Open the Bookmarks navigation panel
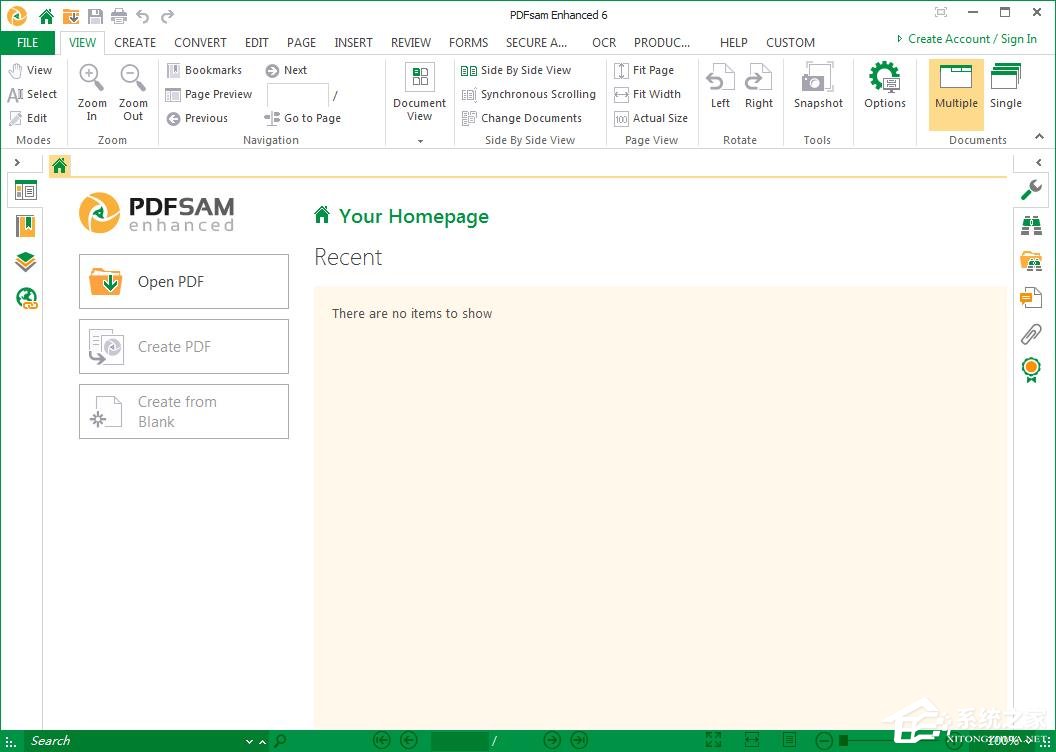 click(x=204, y=70)
